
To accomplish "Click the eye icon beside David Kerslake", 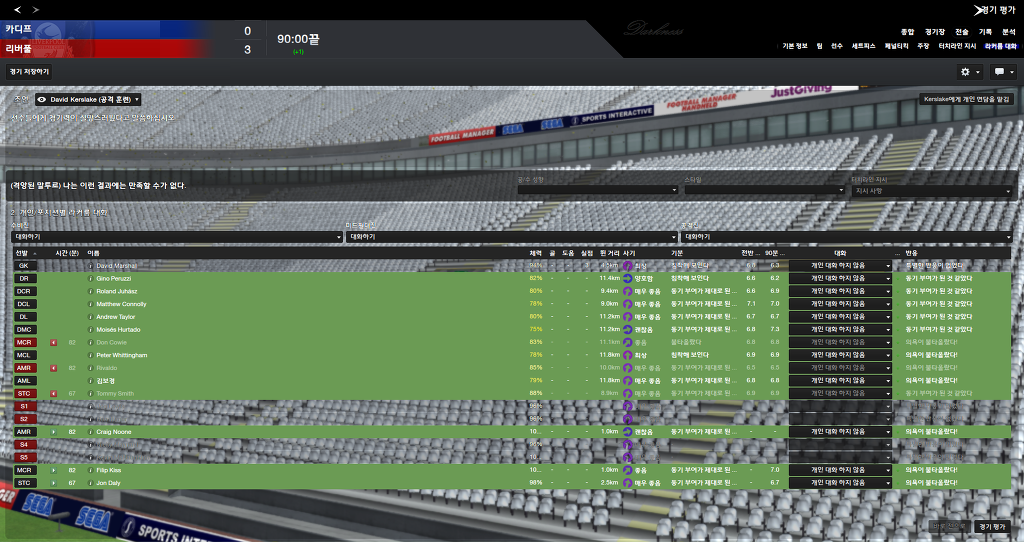I will tap(42, 100).
